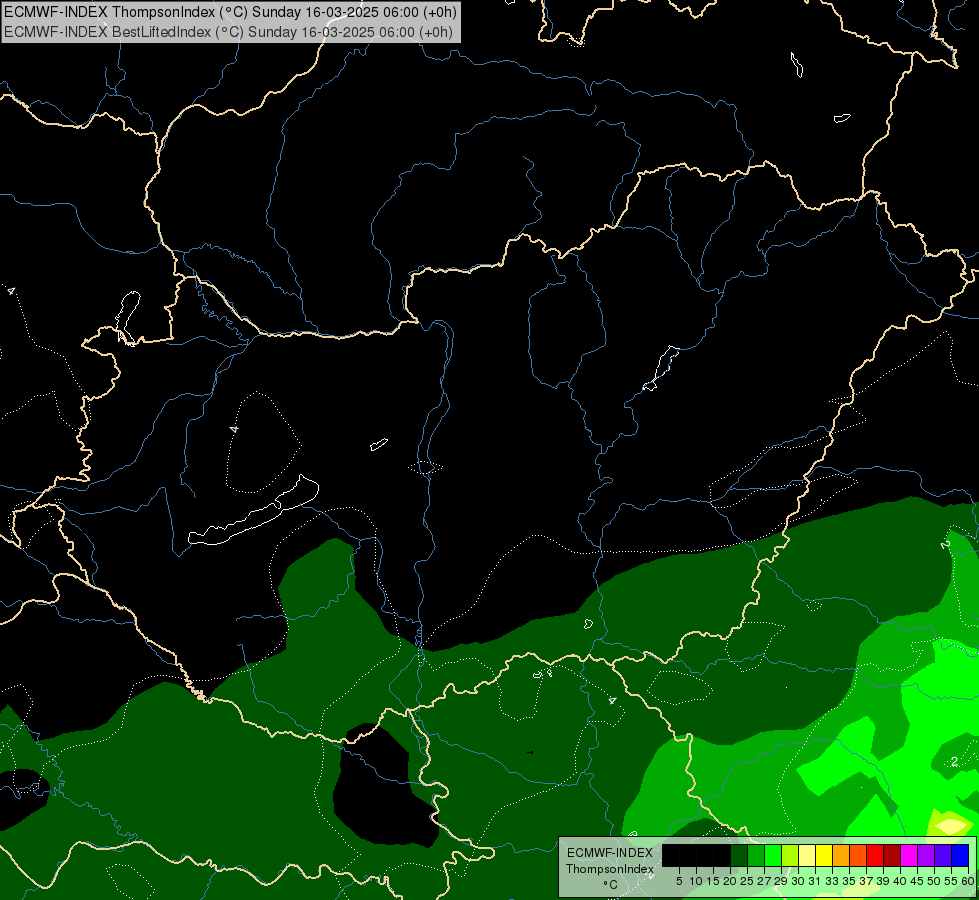Click the legend scale value "25"
This screenshot has height=900, width=979.
tap(747, 881)
